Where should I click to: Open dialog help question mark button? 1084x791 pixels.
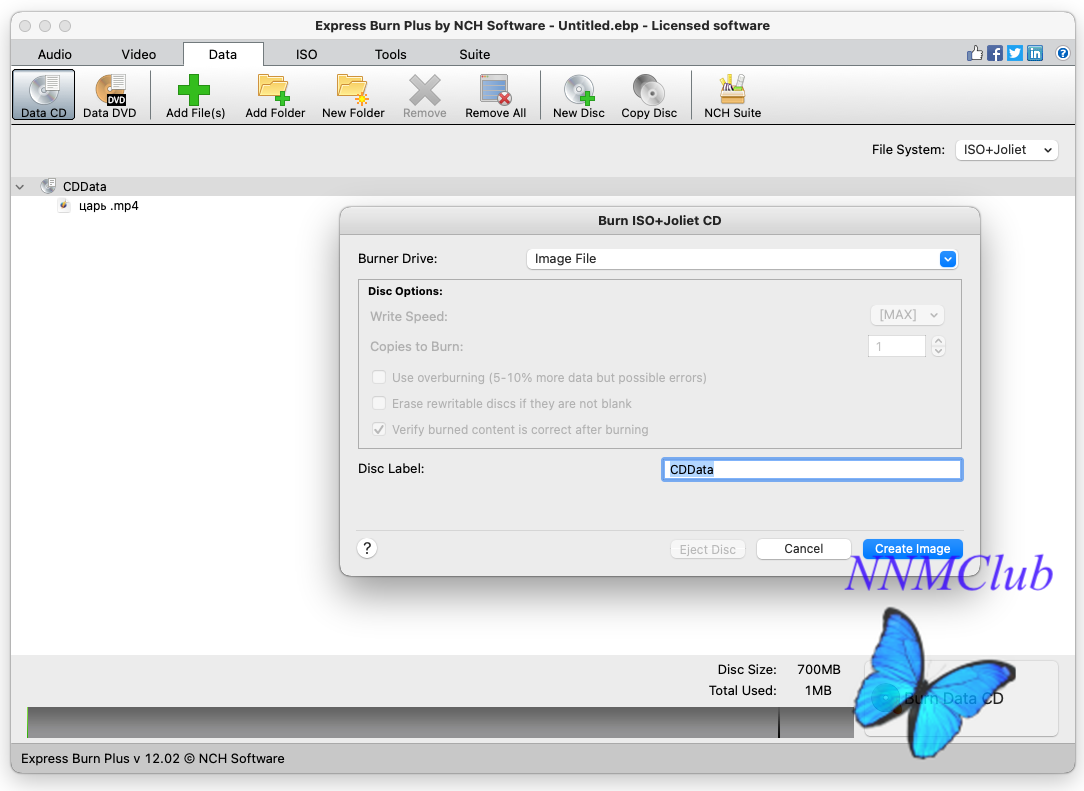[x=367, y=548]
